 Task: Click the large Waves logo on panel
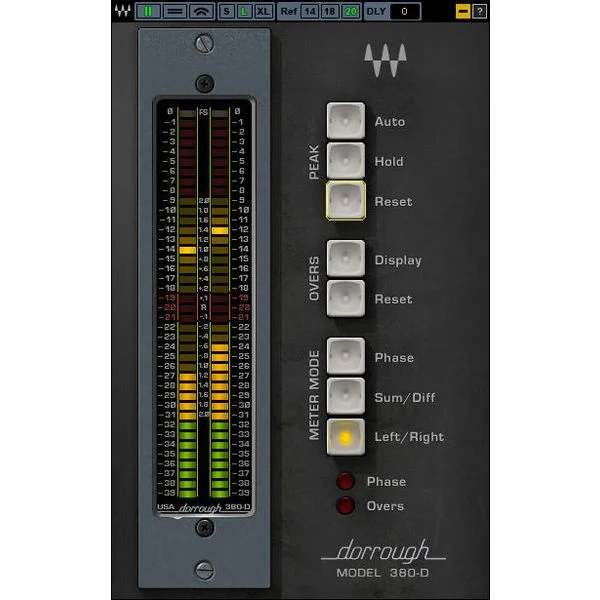click(x=385, y=60)
